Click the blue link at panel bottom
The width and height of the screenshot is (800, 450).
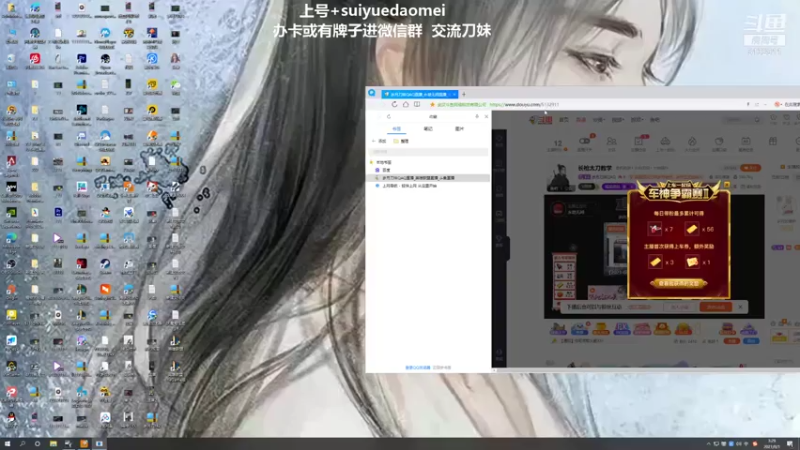[x=417, y=367]
